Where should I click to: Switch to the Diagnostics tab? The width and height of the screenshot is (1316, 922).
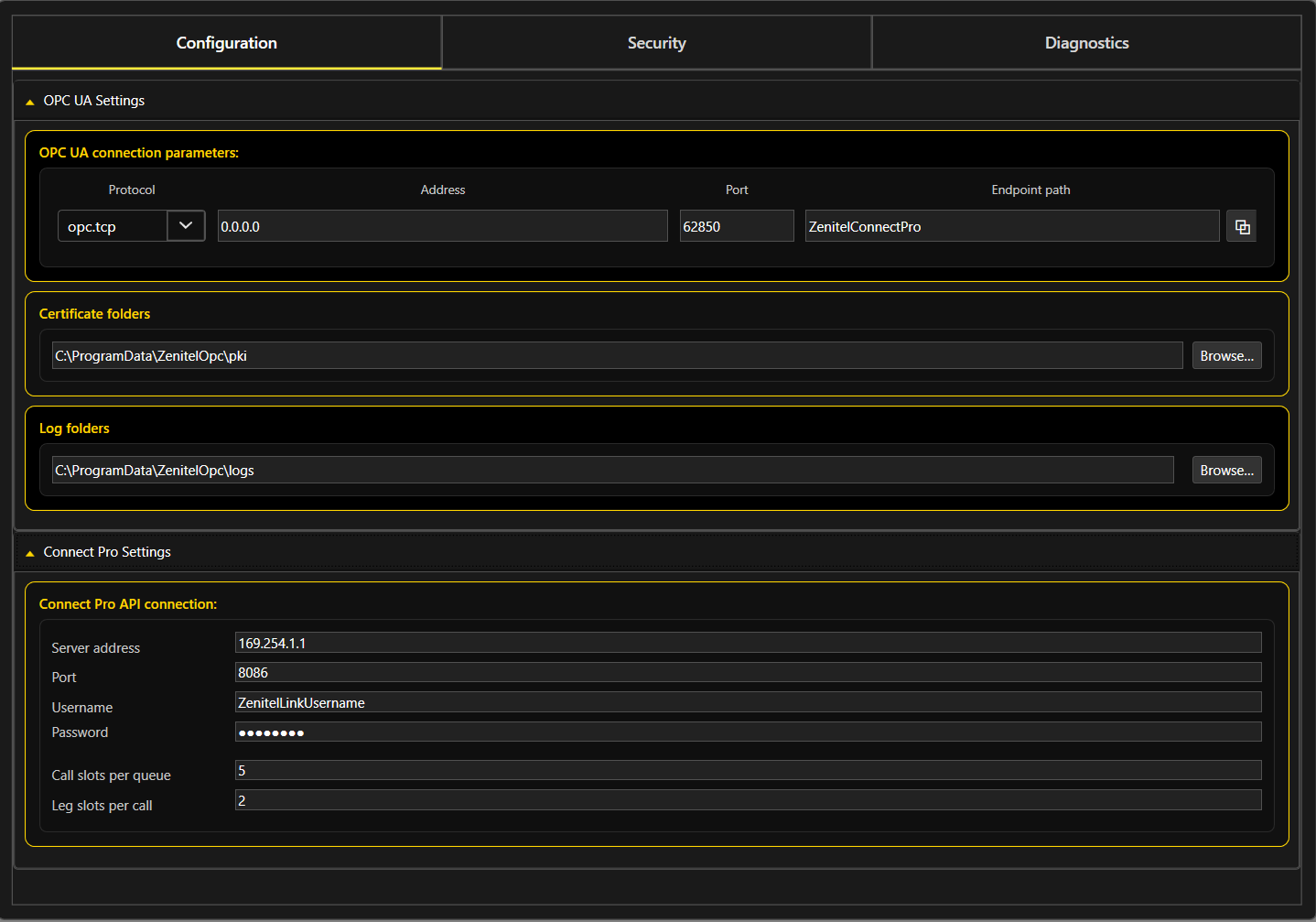(x=1086, y=43)
